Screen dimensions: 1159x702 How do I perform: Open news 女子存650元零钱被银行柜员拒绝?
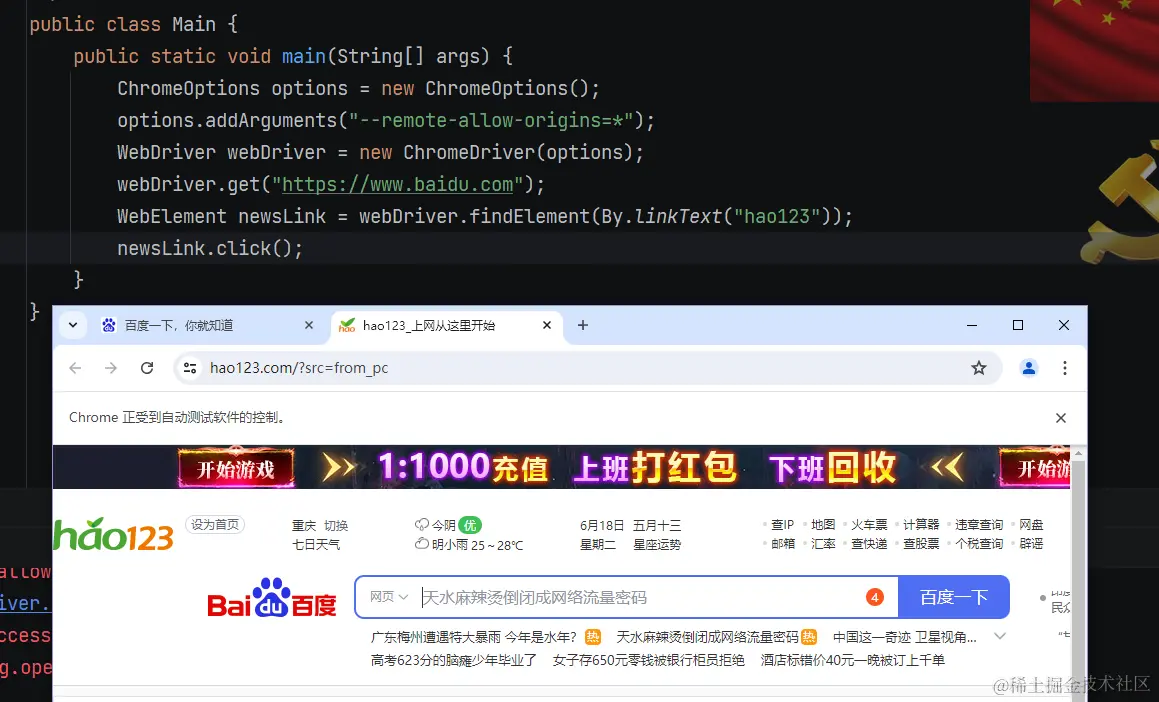click(x=648, y=660)
